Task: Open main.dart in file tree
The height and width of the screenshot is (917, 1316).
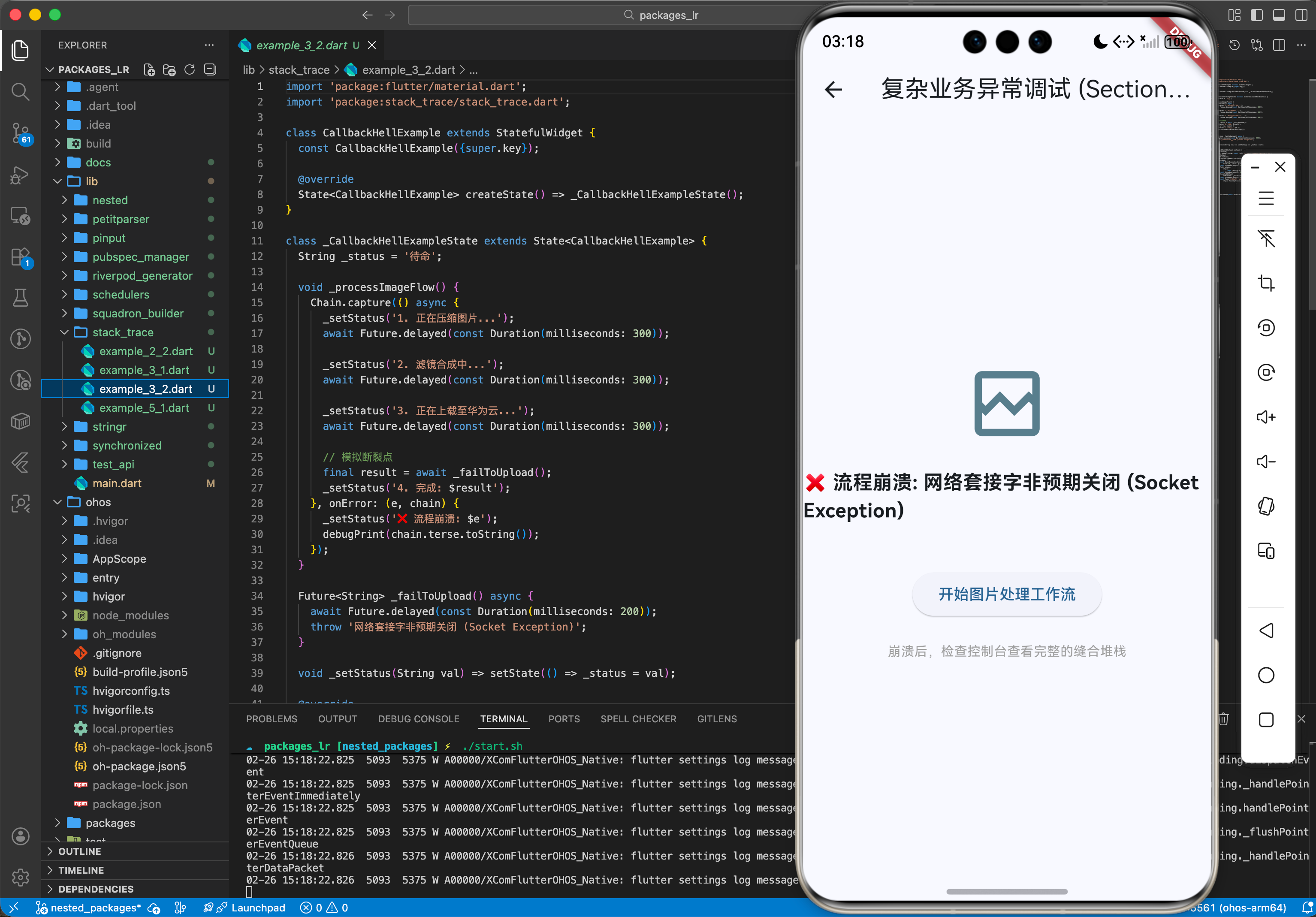Action: [117, 483]
